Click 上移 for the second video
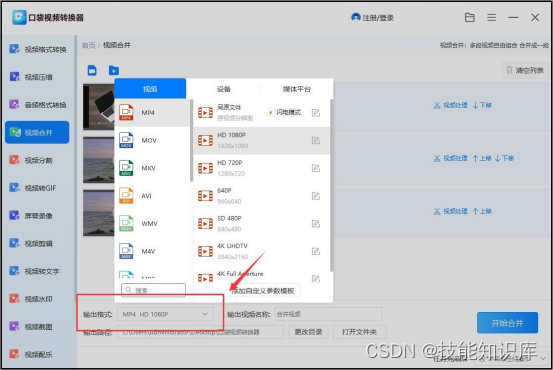The height and width of the screenshot is (370, 553). tap(482, 158)
